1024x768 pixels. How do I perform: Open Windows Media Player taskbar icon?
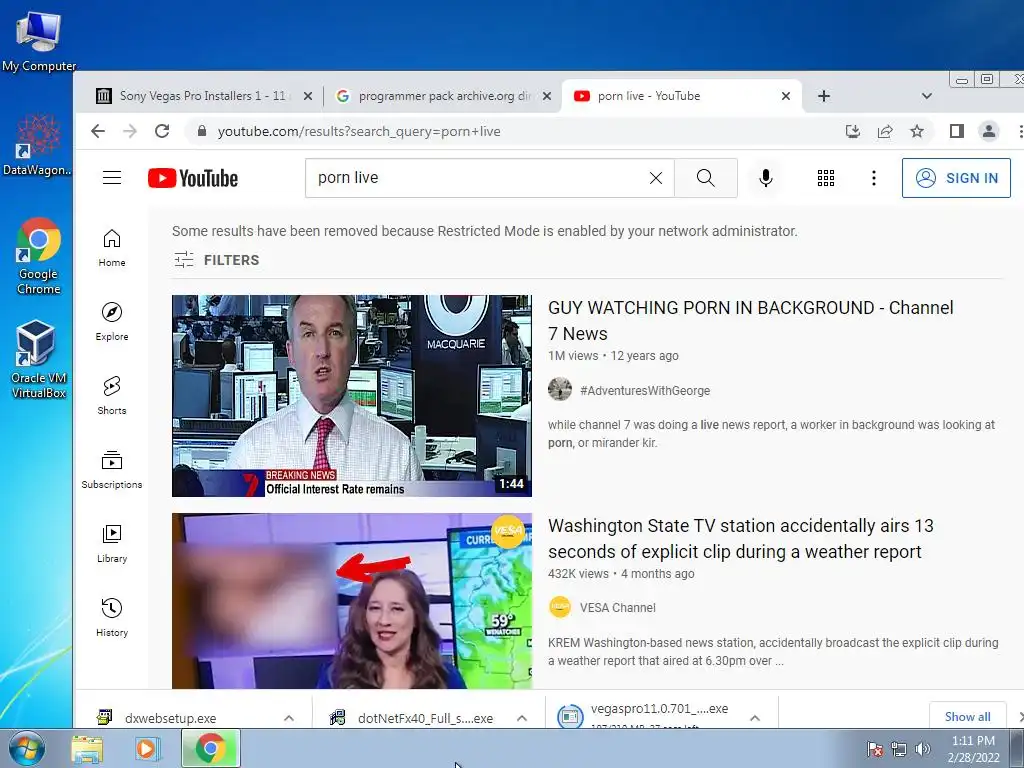click(148, 748)
